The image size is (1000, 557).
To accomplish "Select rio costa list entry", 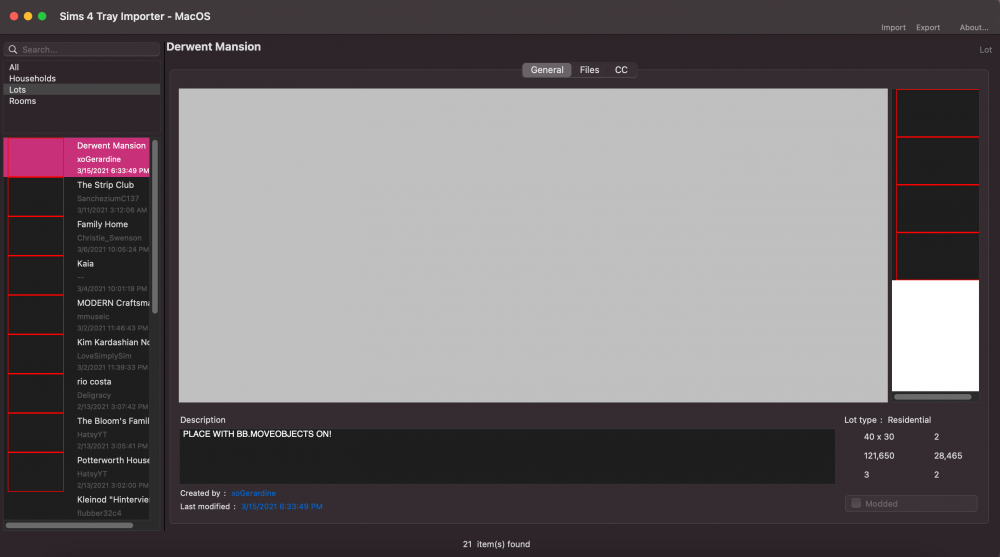I will [77, 394].
